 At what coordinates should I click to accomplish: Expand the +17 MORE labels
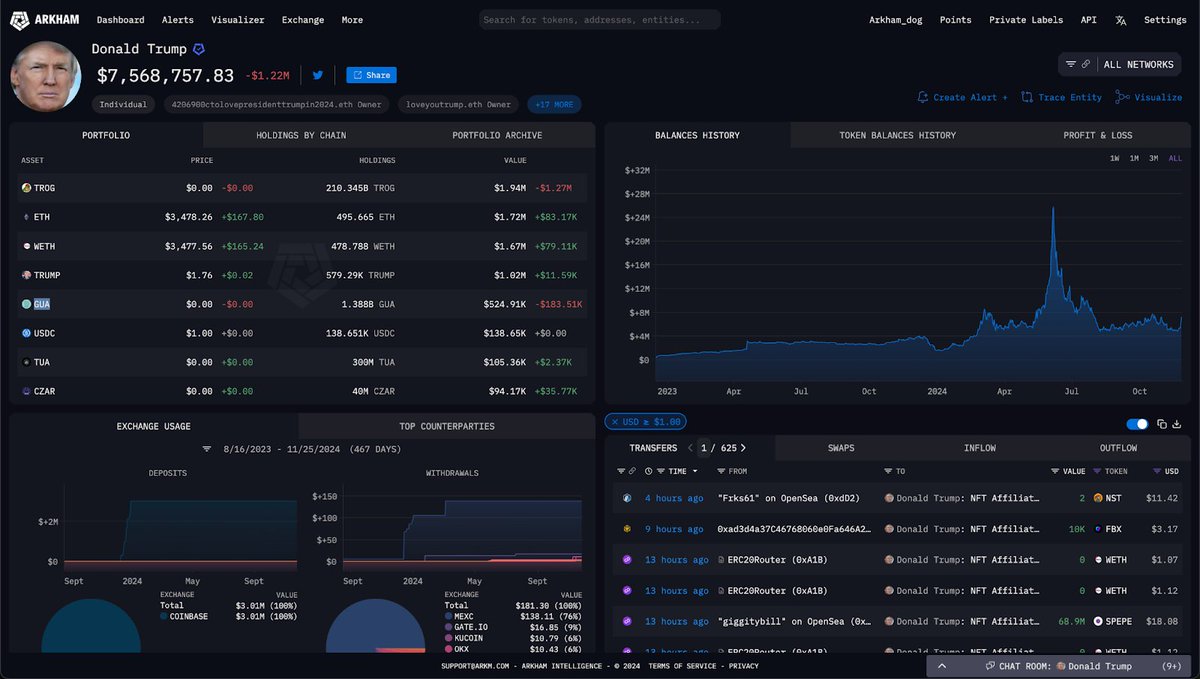(554, 104)
